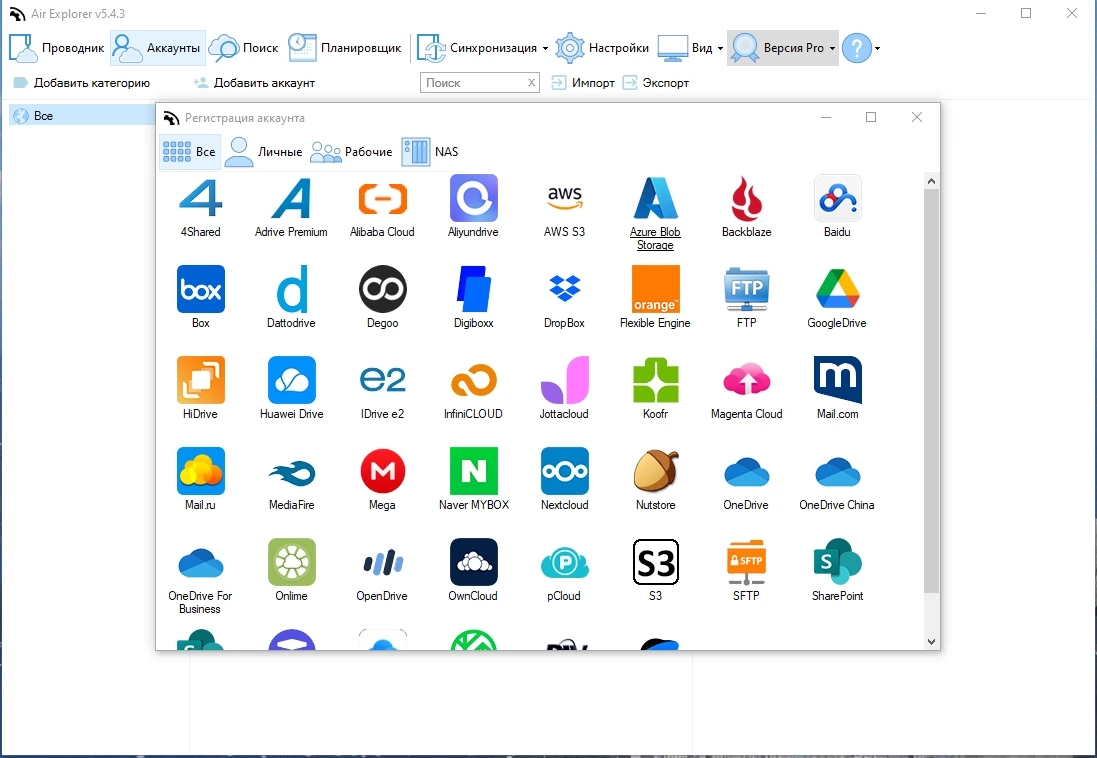Select the Aliyundrive service icon

pyautogui.click(x=474, y=199)
